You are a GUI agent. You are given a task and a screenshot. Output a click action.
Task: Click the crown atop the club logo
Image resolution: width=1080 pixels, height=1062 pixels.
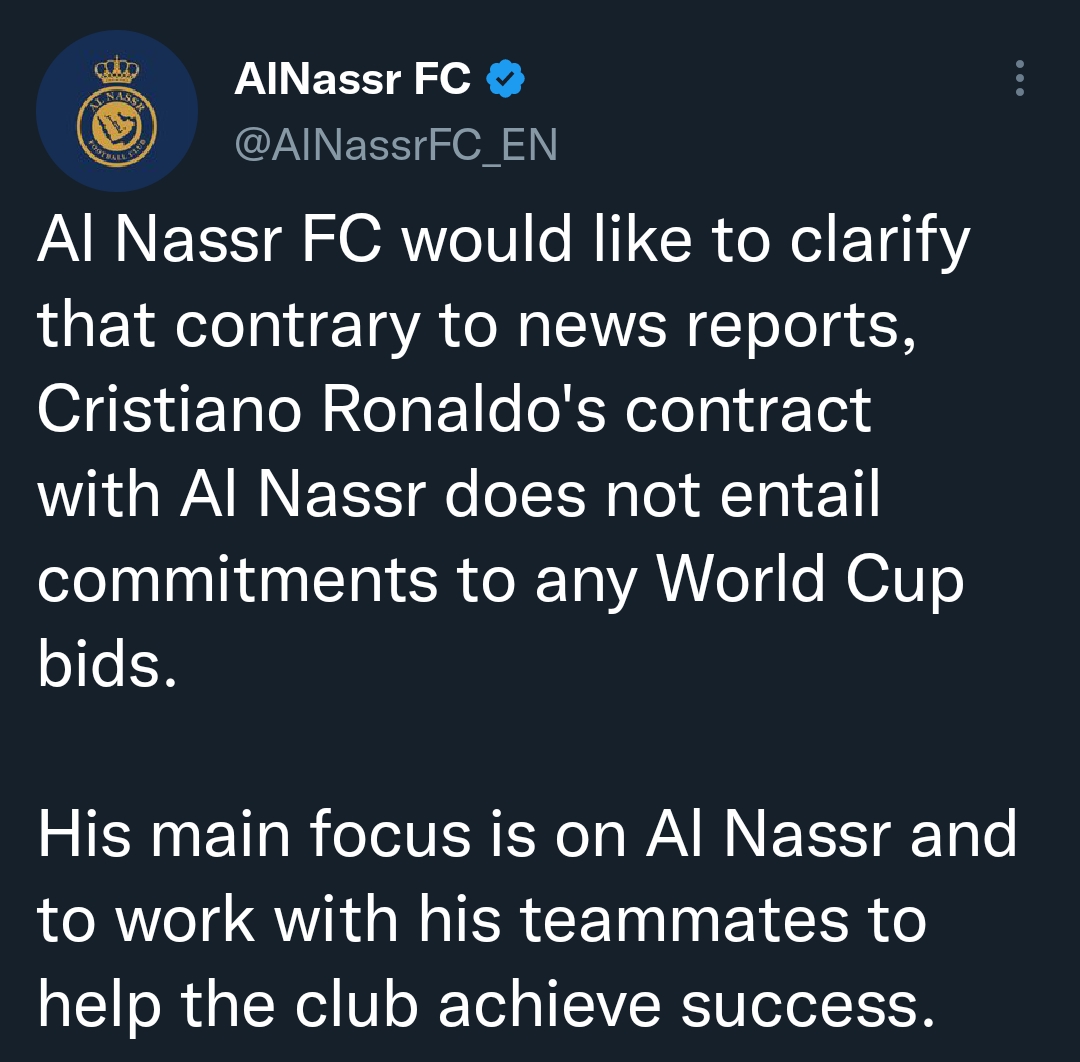[117, 71]
